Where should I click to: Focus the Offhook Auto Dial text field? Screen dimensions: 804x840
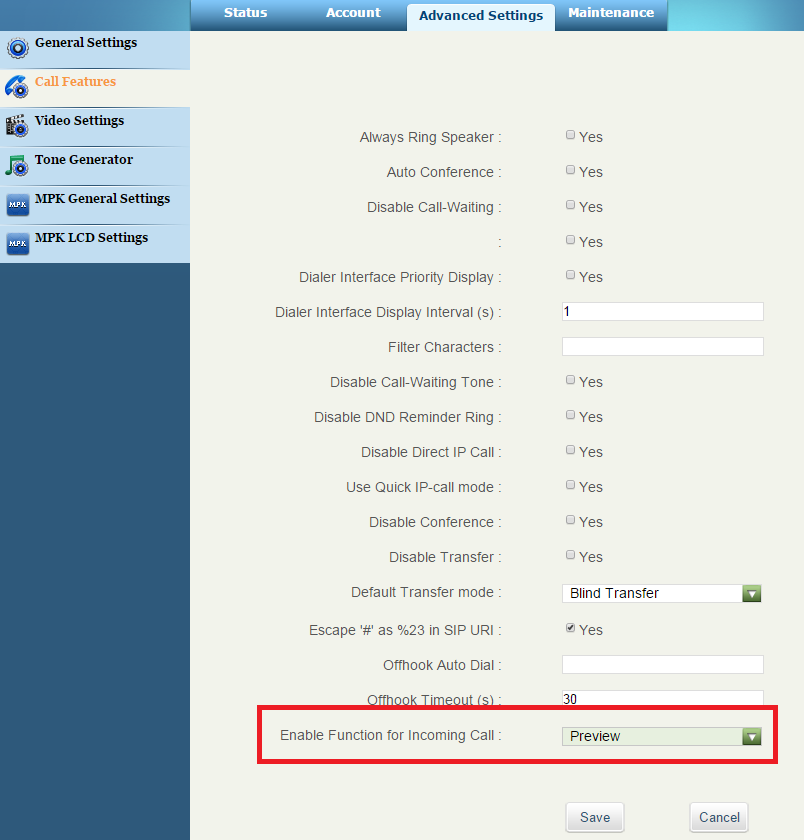662,665
